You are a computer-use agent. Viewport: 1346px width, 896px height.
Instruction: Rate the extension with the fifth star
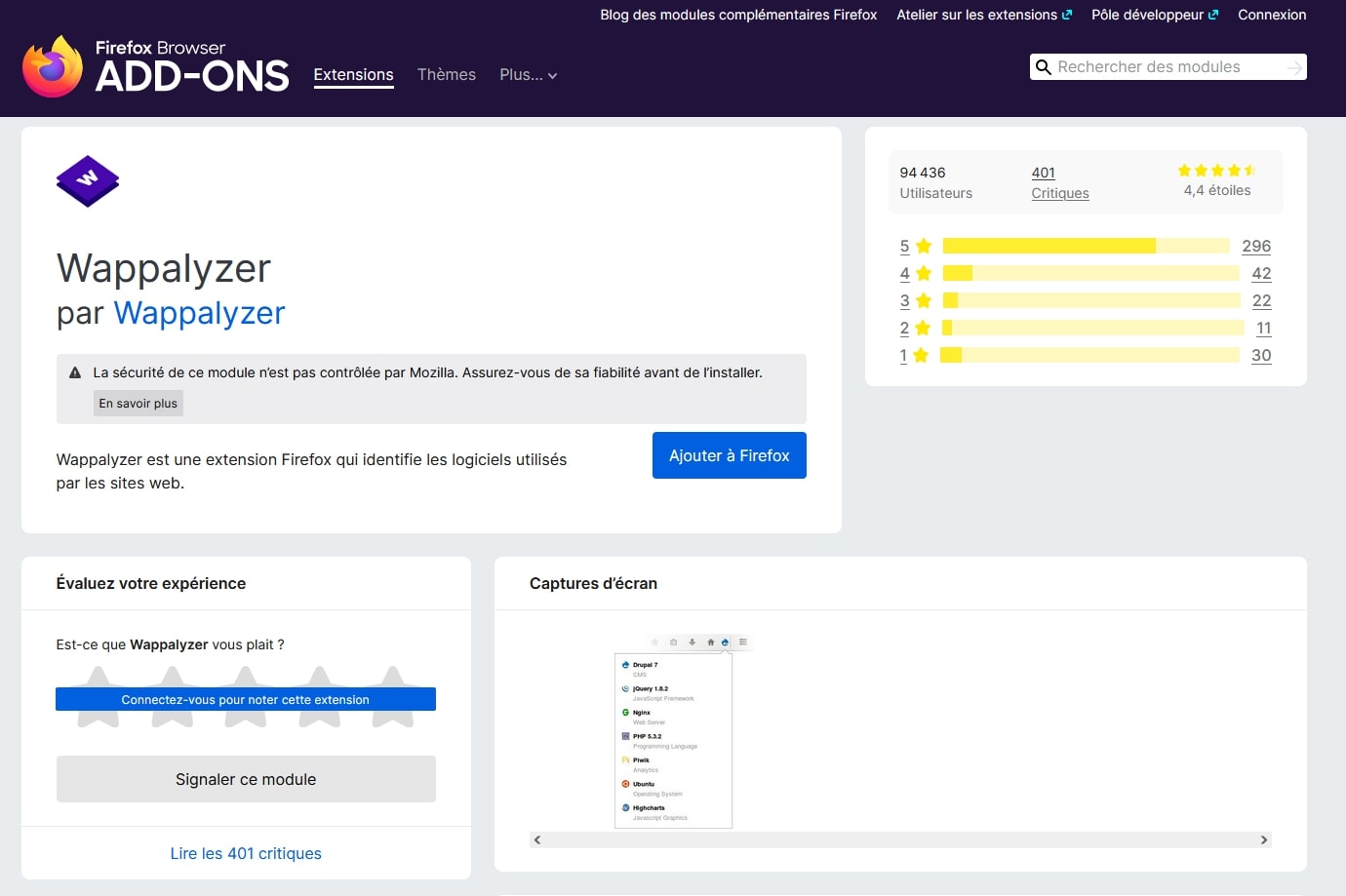click(393, 697)
